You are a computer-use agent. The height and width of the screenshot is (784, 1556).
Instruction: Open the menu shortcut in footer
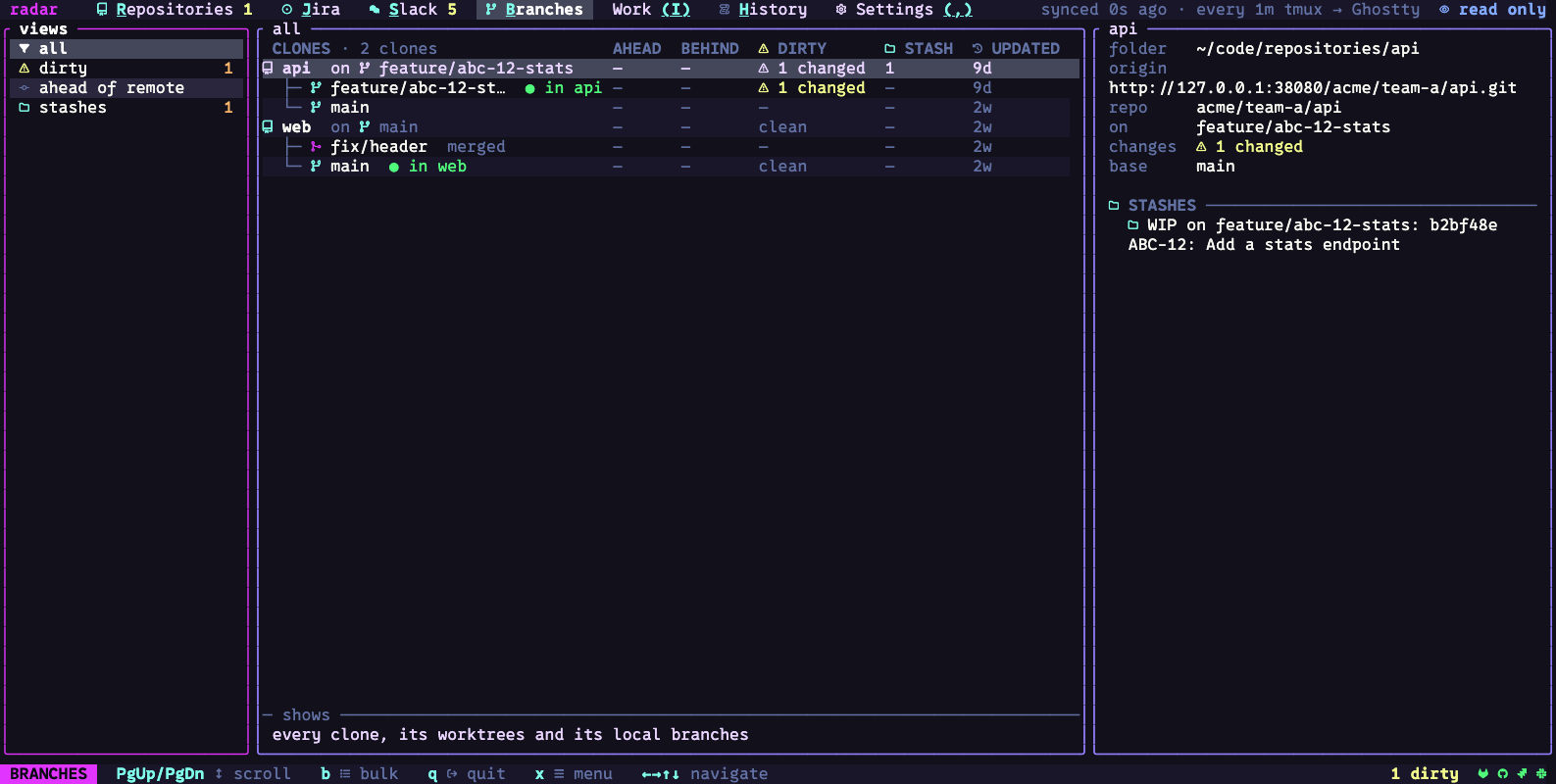click(x=574, y=774)
